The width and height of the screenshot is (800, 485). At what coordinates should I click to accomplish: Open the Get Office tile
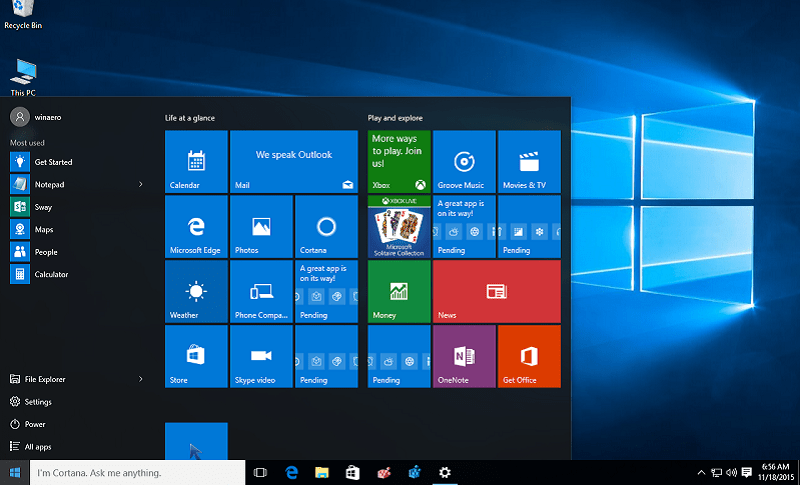529,356
